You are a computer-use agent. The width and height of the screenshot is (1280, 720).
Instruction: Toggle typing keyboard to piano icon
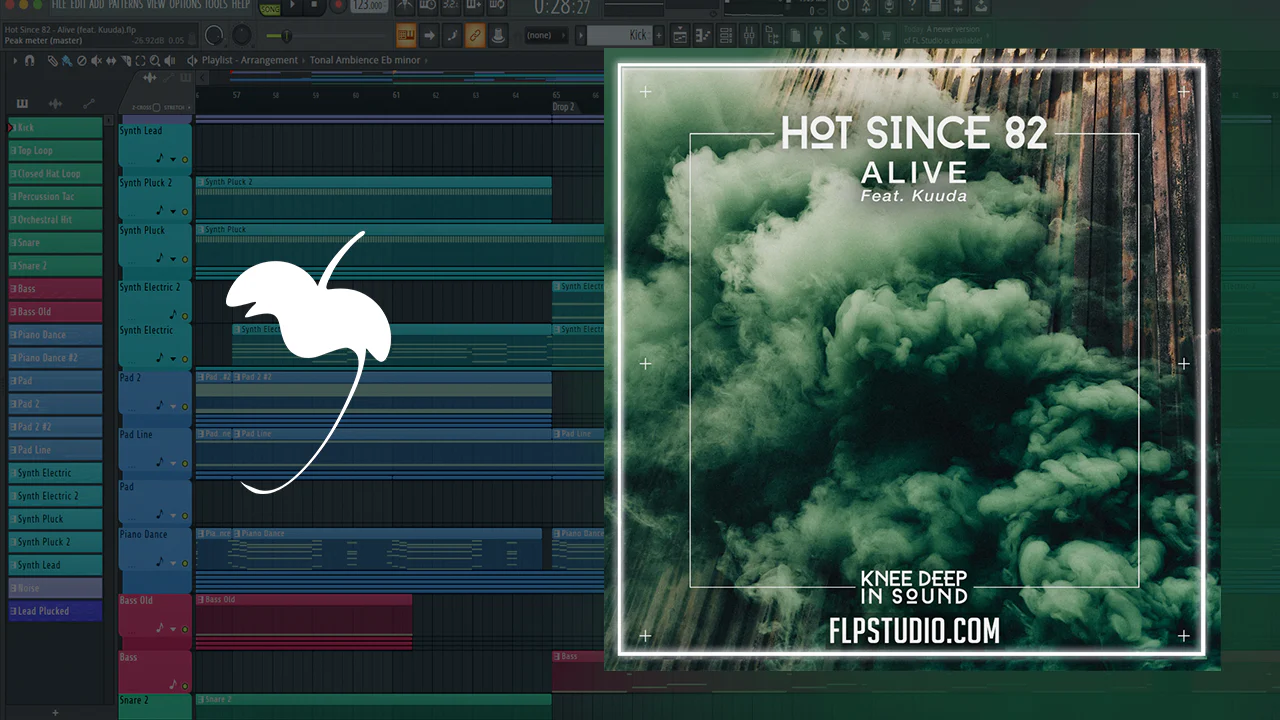click(406, 35)
